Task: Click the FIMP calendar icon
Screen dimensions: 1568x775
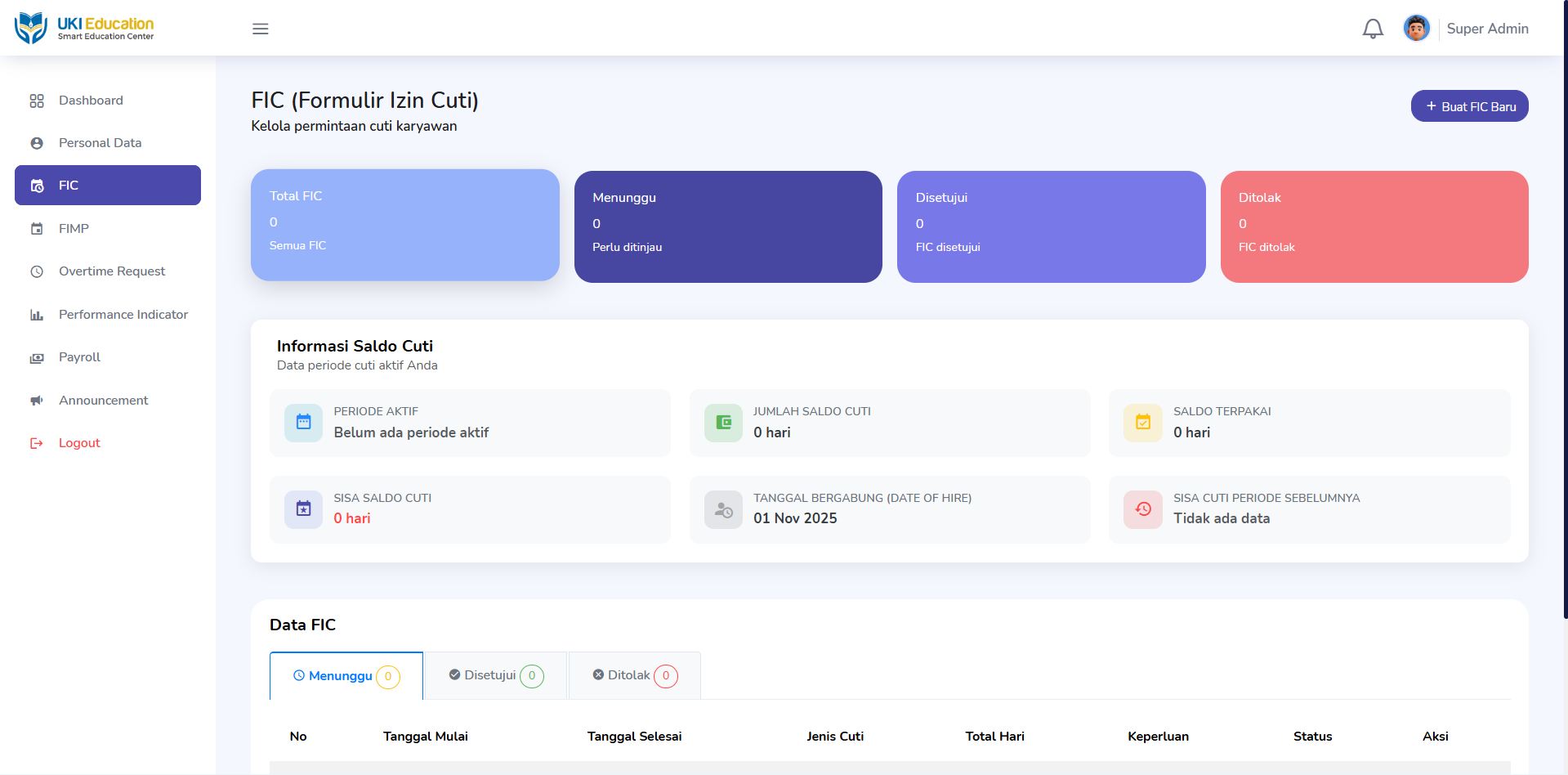Action: point(37,229)
